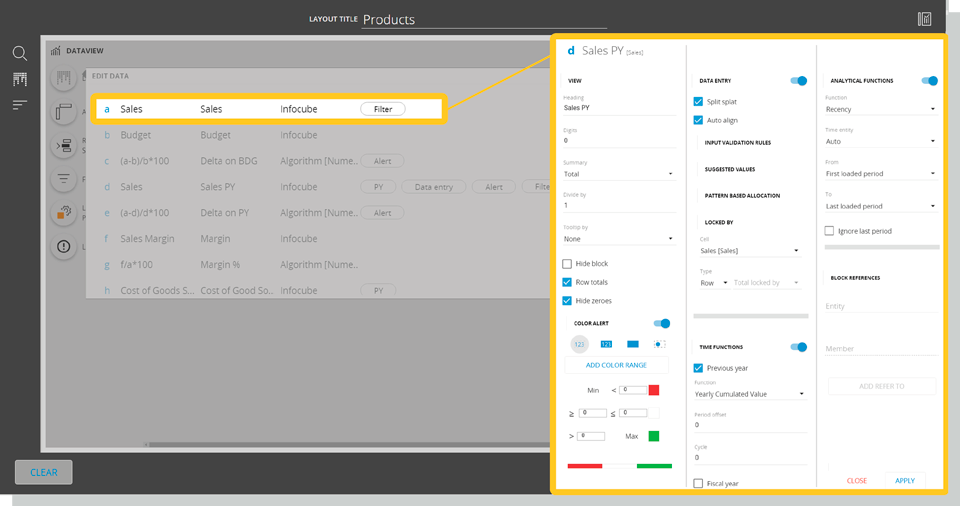Select the gear with orange square icon
The height and width of the screenshot is (506, 960).
[x=64, y=213]
